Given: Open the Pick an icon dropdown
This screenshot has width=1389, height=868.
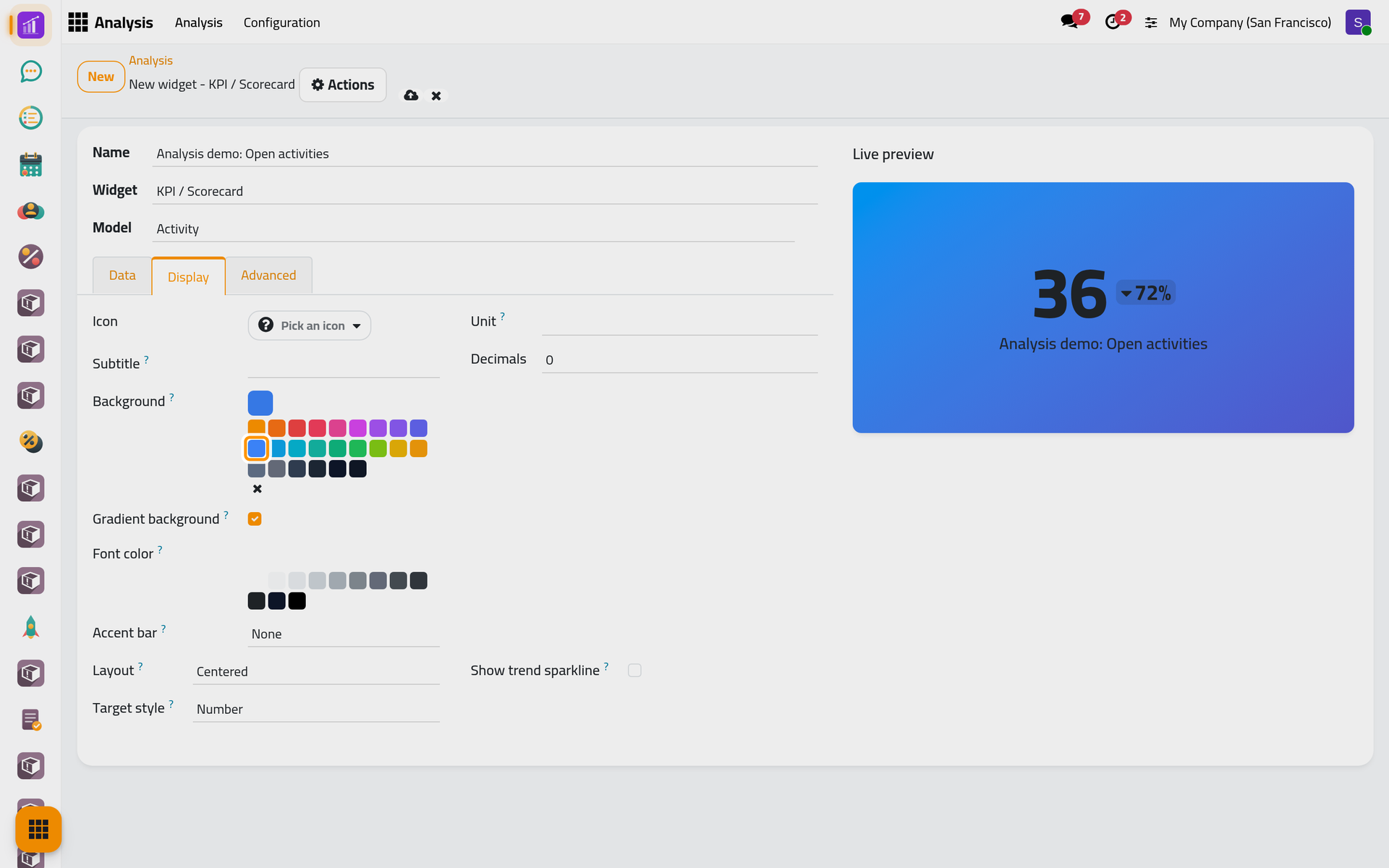Looking at the screenshot, I should point(310,325).
